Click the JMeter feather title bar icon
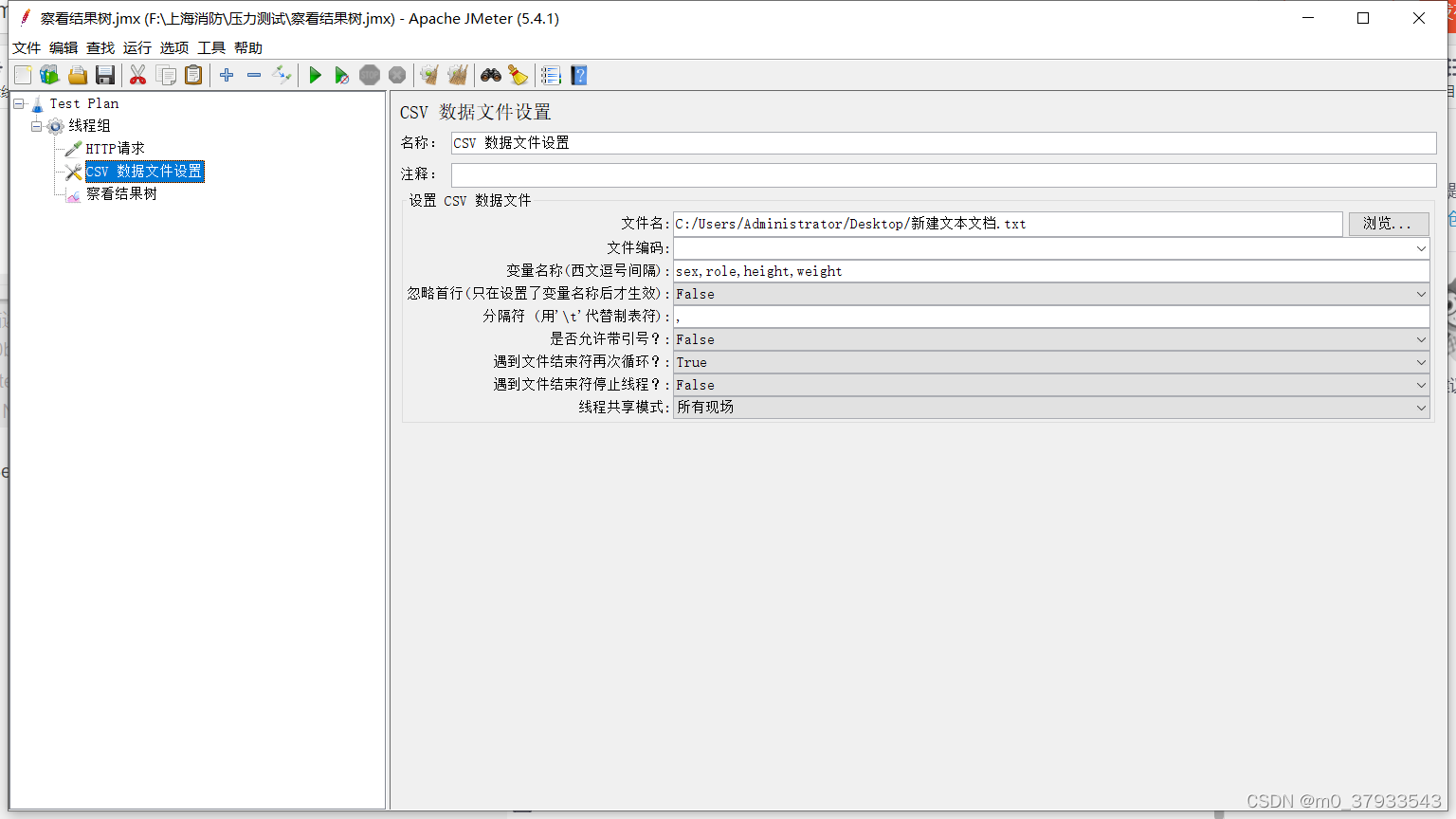This screenshot has height=819, width=1456. pos(26,18)
